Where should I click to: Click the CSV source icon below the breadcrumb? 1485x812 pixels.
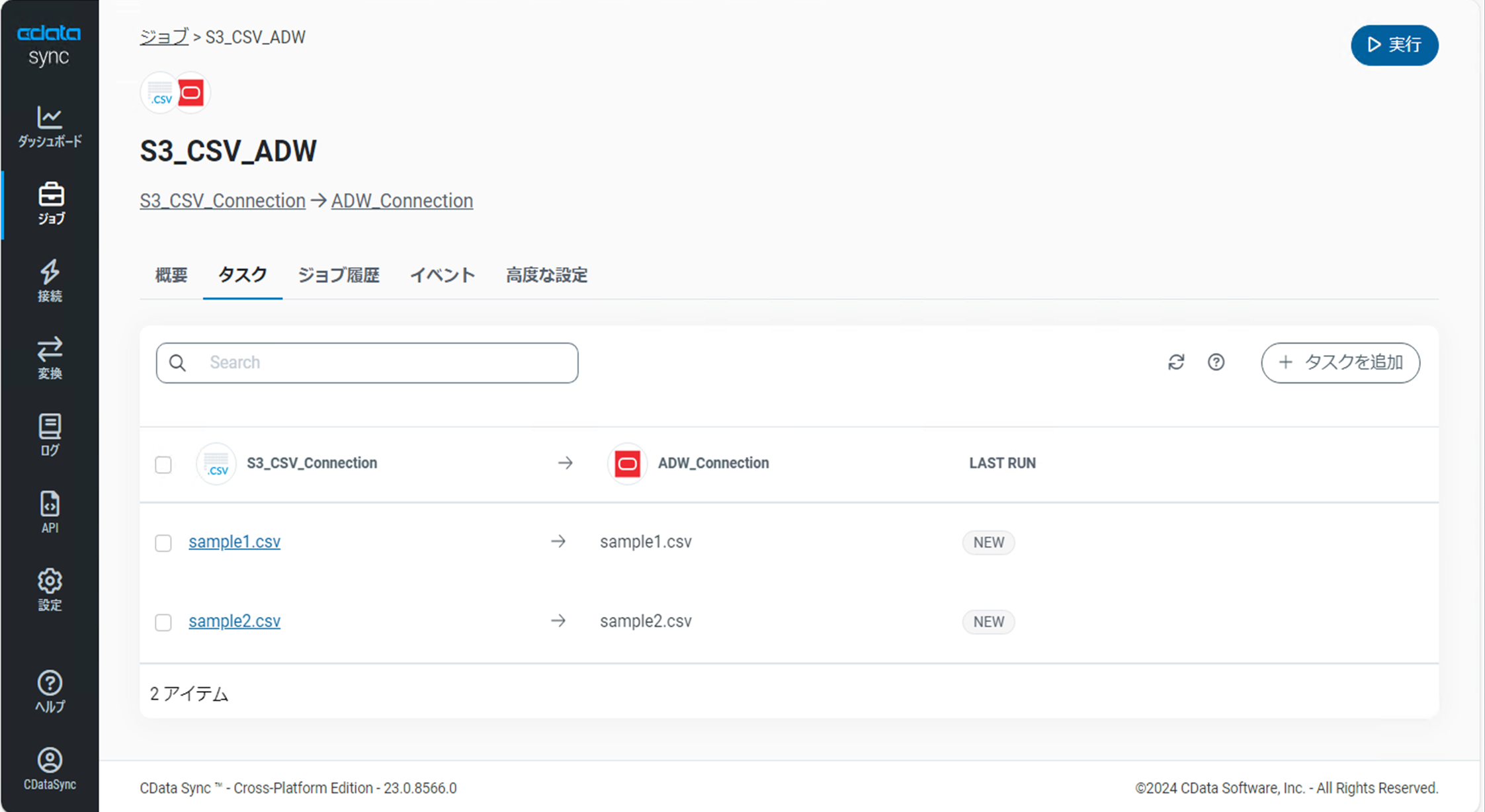(x=160, y=93)
